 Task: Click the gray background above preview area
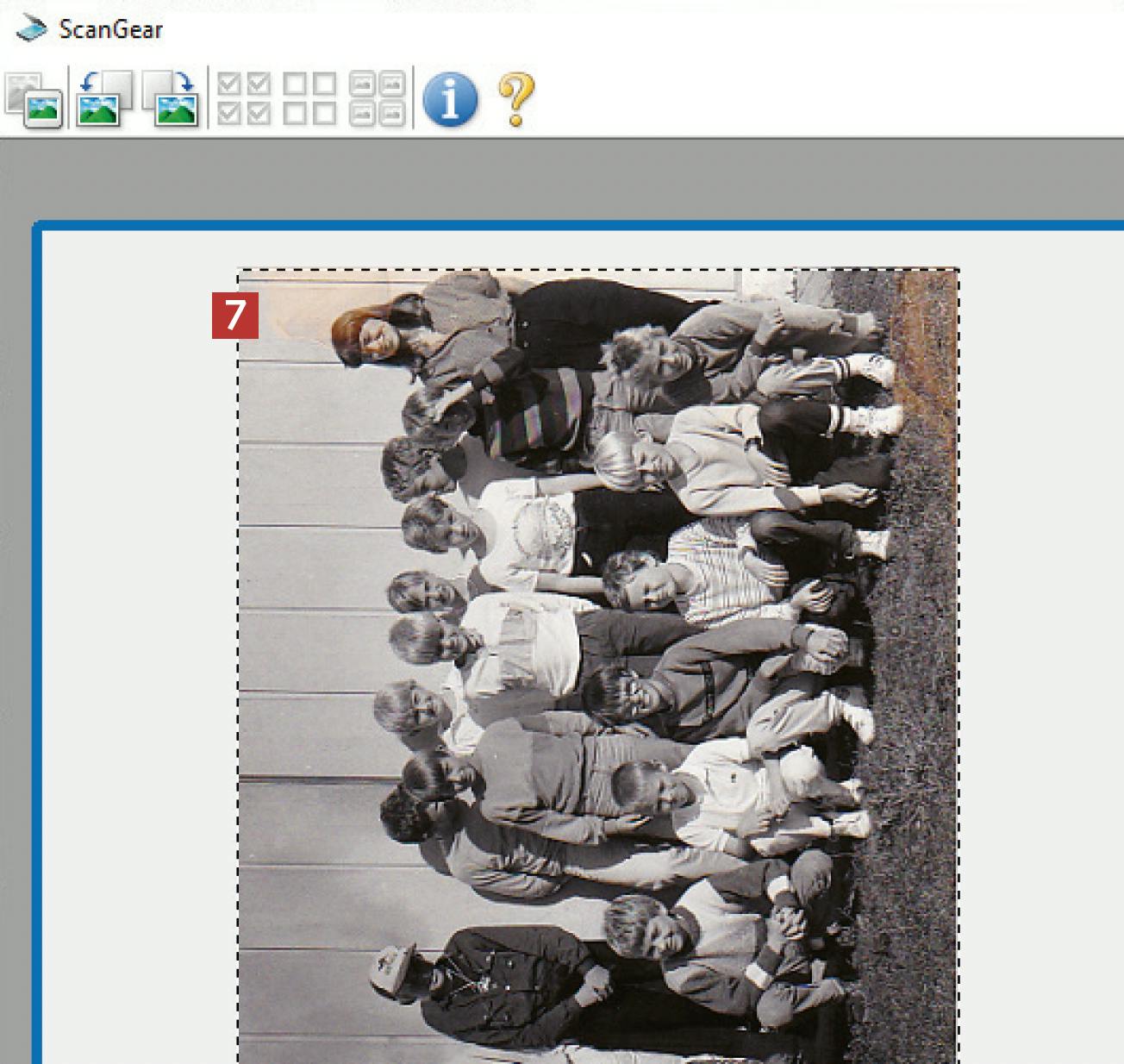pyautogui.click(x=560, y=179)
